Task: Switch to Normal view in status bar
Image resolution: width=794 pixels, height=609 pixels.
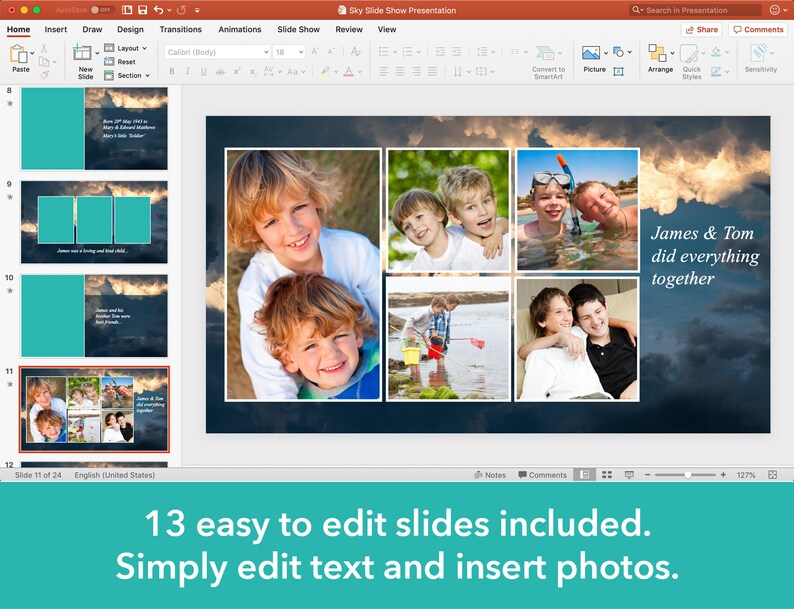Action: pos(584,474)
